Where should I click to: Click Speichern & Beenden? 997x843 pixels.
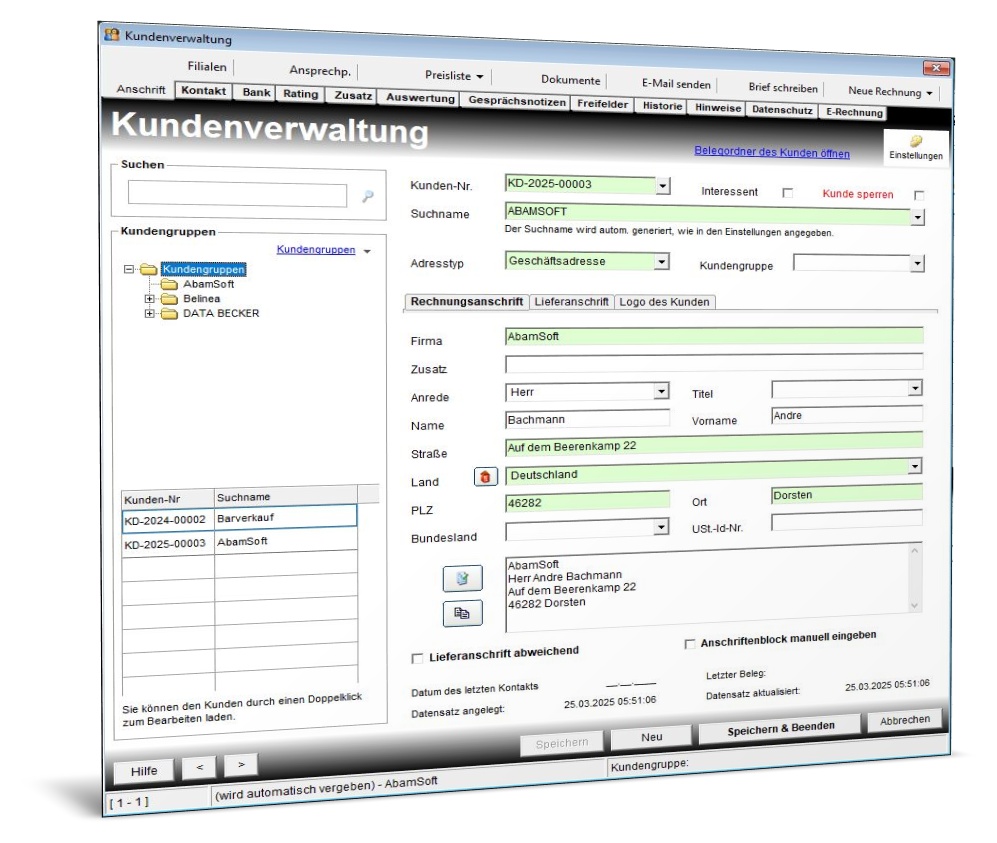[x=780, y=729]
